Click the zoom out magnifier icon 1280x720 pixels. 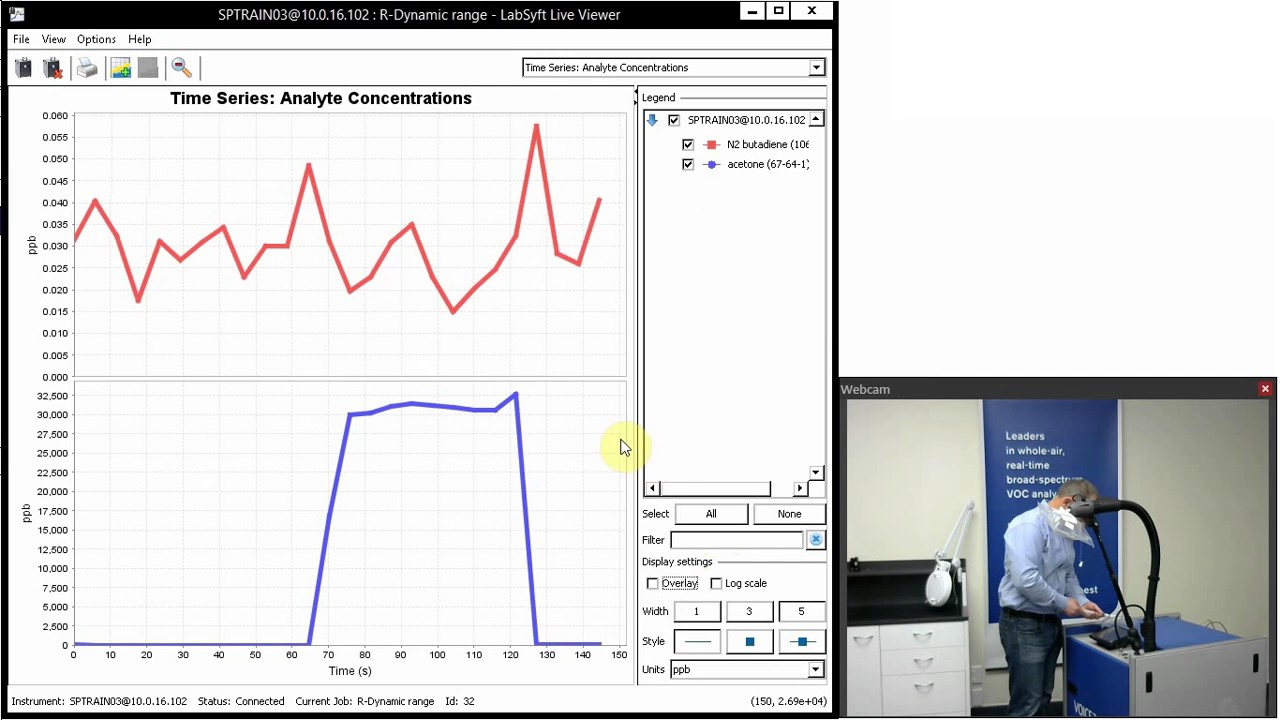coord(181,68)
